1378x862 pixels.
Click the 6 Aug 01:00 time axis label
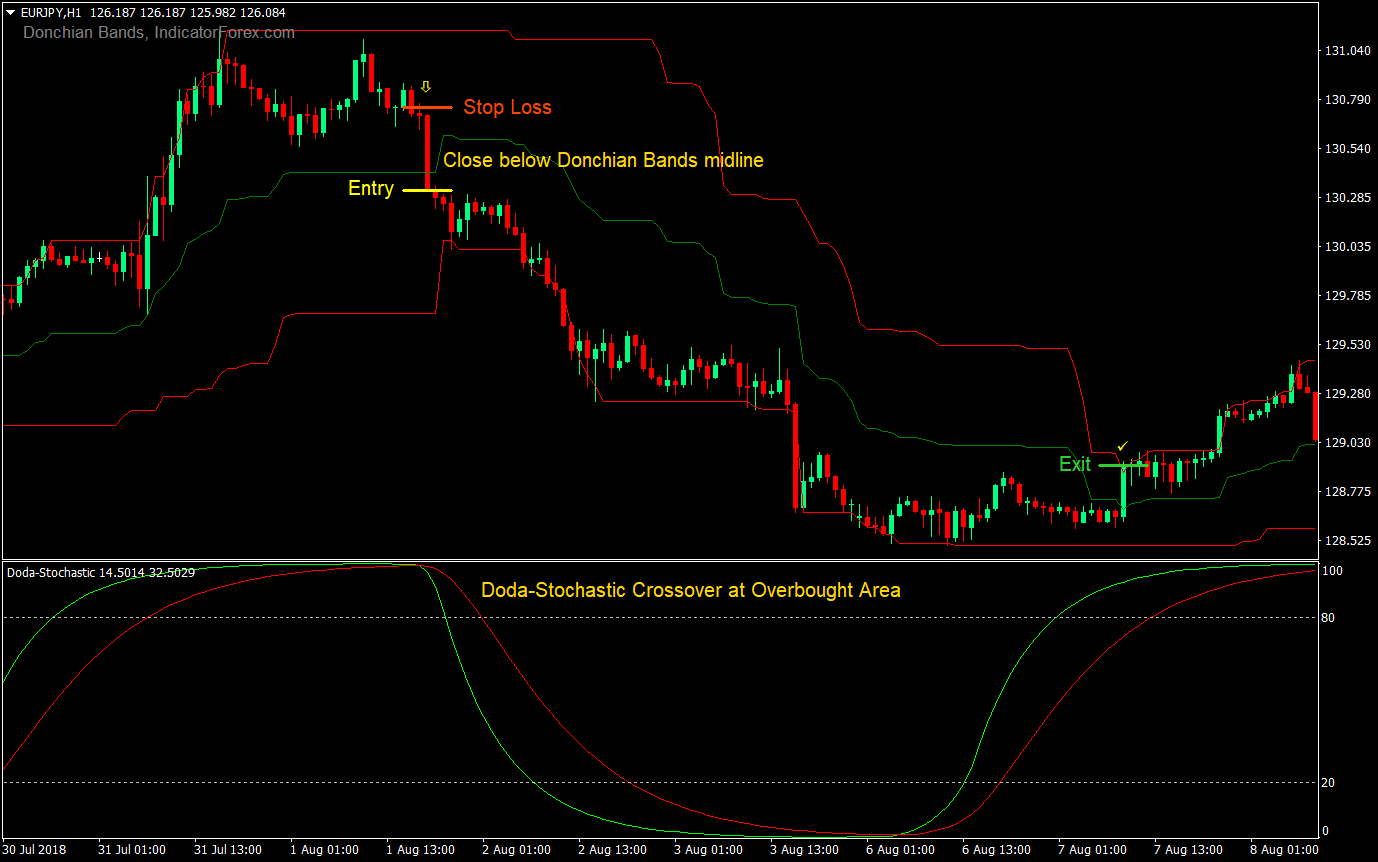pos(898,850)
